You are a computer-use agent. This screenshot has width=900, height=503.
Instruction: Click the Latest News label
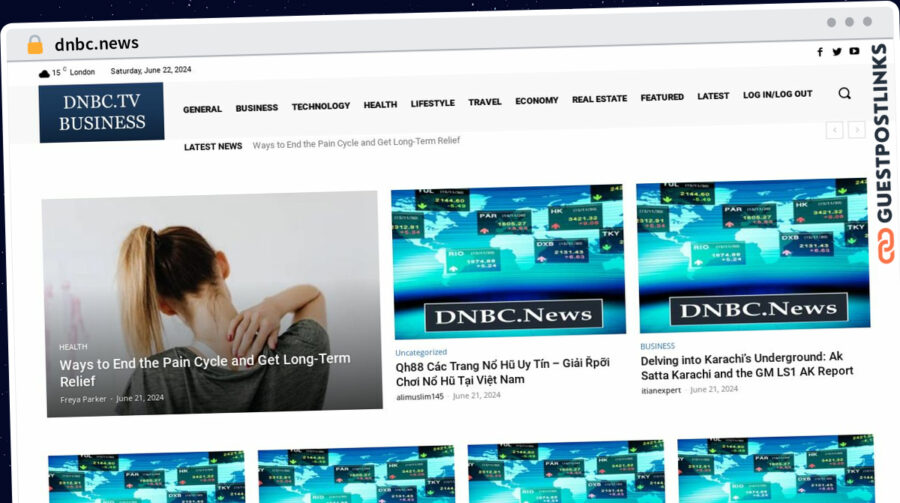pos(213,146)
